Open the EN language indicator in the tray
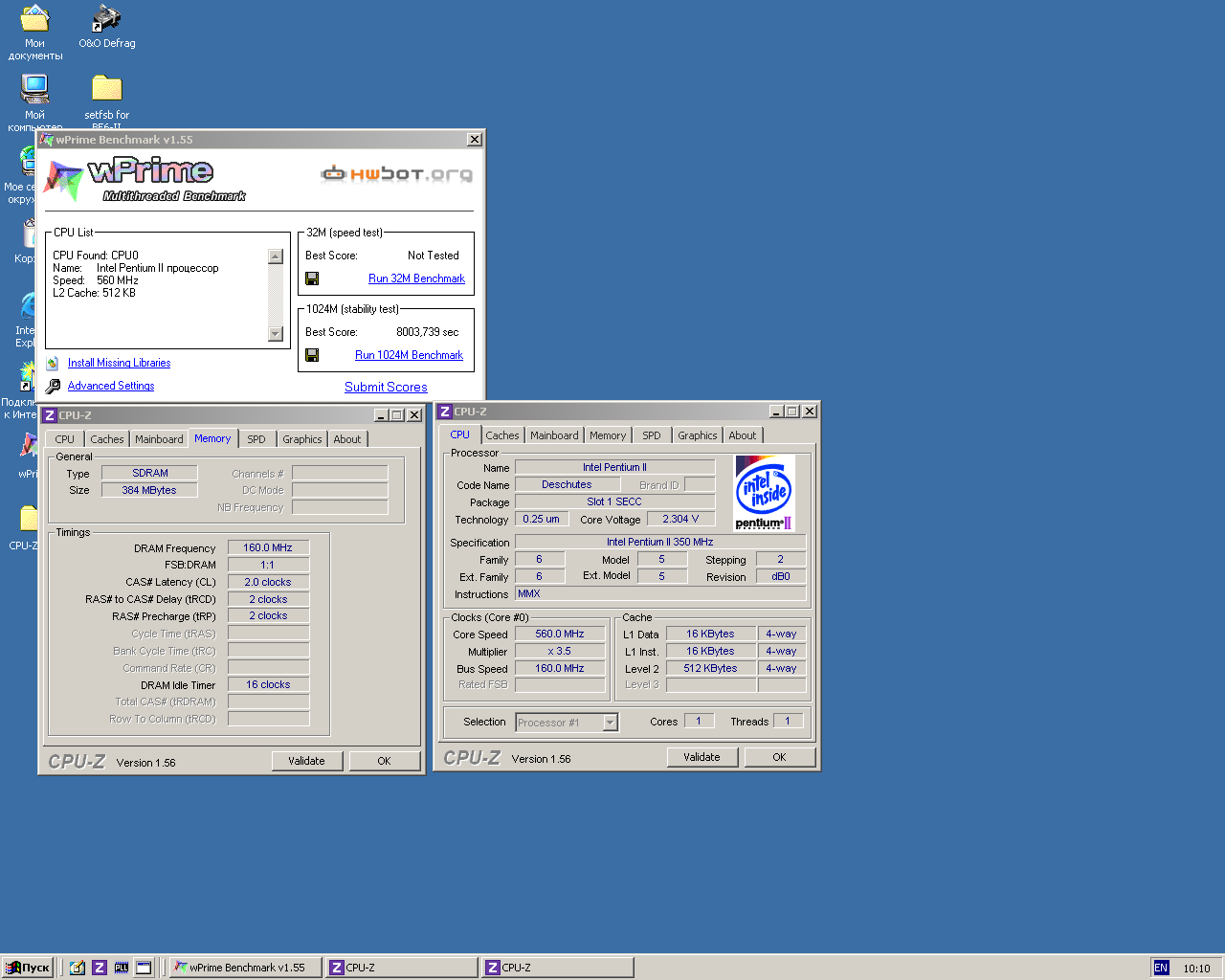Viewport: 1225px width, 980px height. click(x=1161, y=968)
